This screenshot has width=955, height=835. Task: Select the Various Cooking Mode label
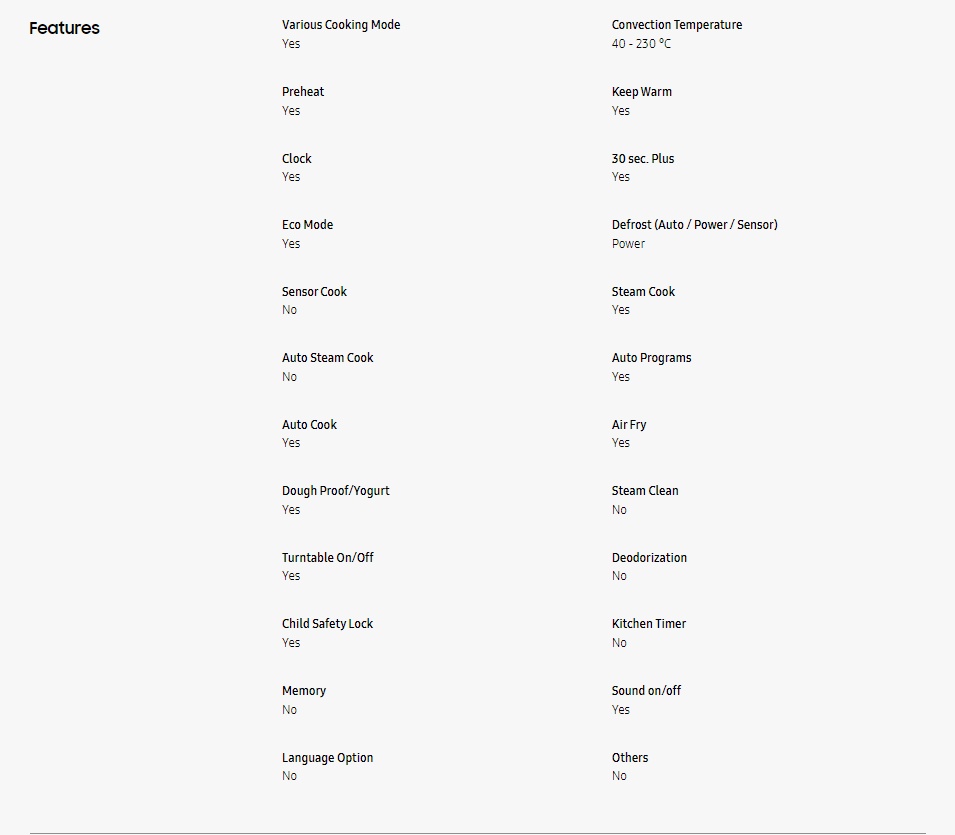341,25
